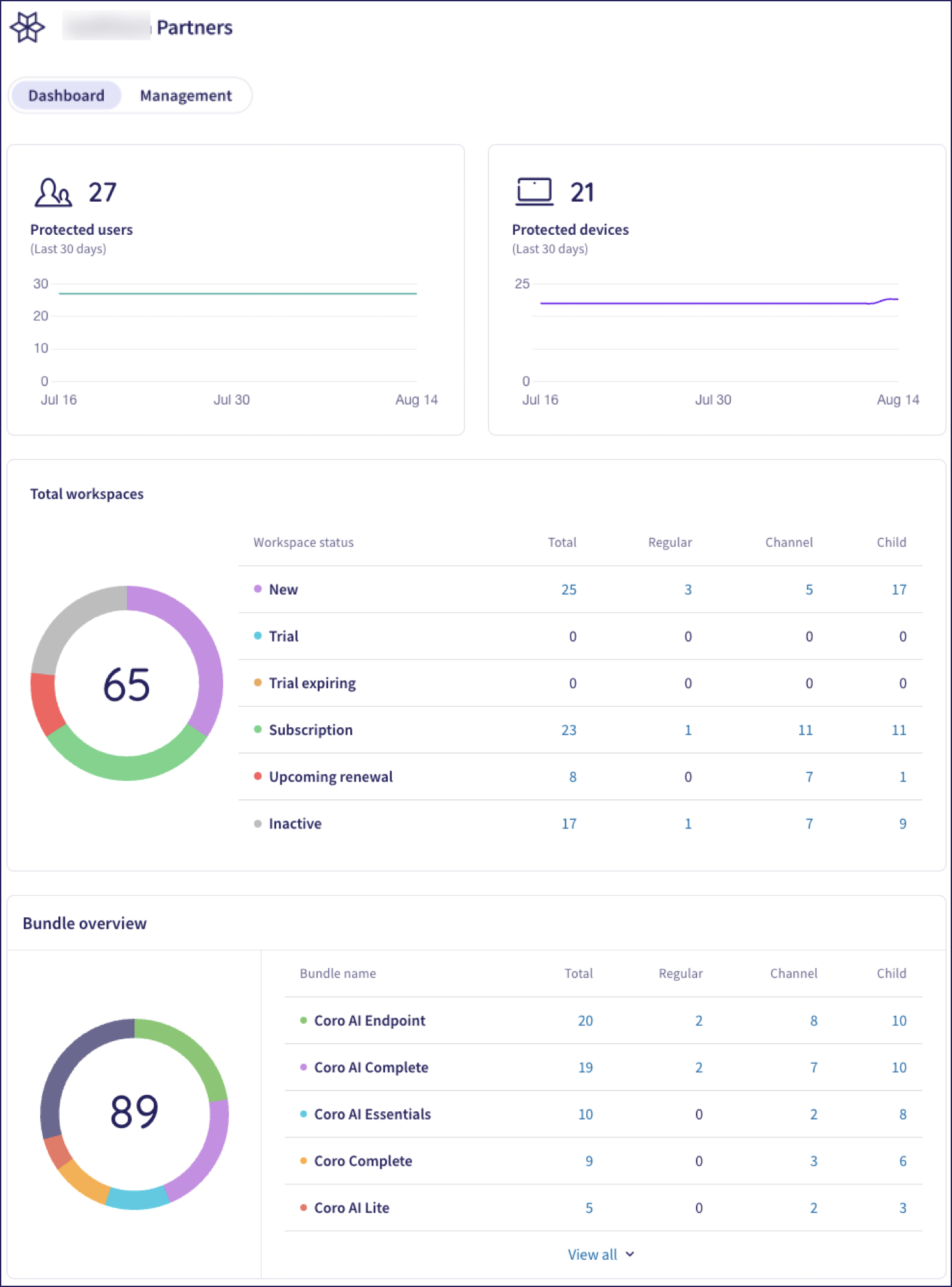The image size is (952, 1287).
Task: Click the Trial expiring row label
Action: click(312, 683)
